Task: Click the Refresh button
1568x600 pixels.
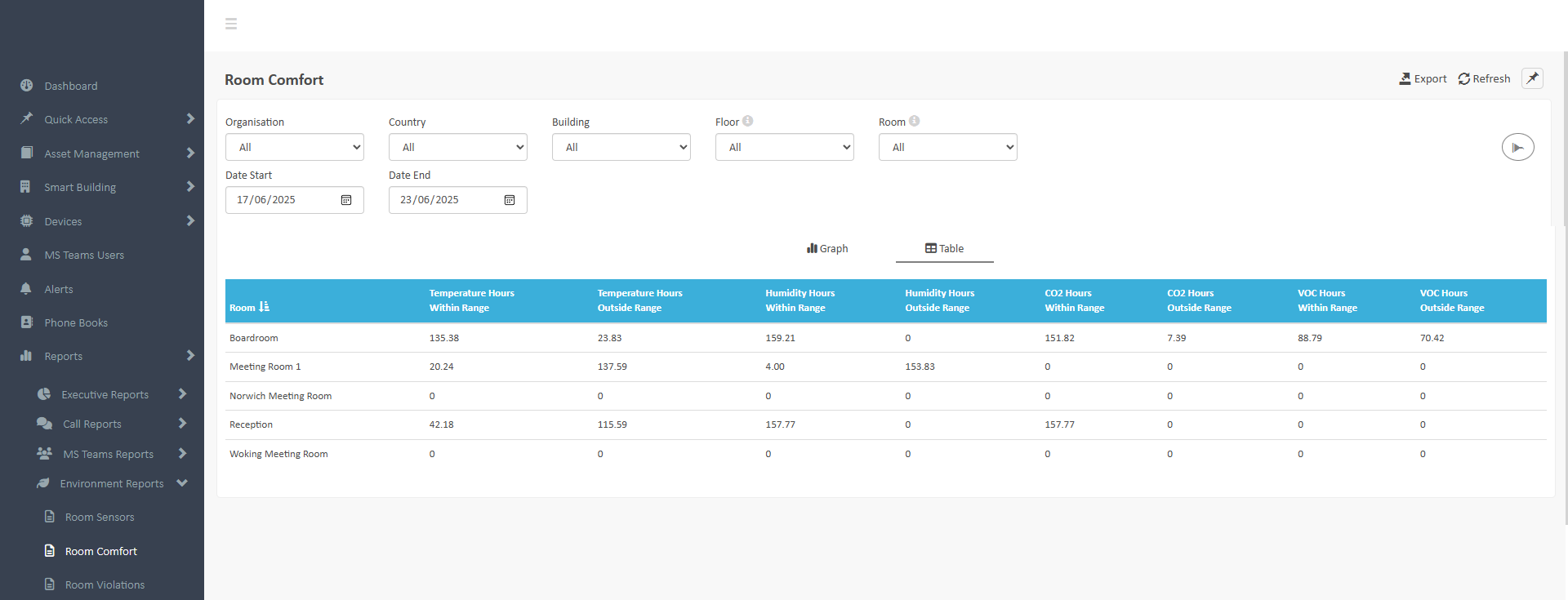Action: pyautogui.click(x=1484, y=78)
